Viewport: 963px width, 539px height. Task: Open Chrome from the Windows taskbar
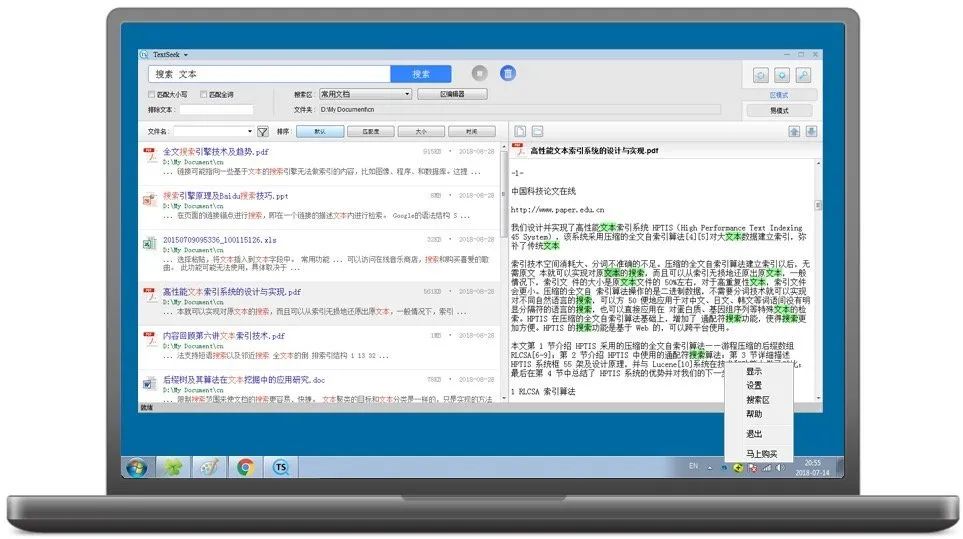245,466
